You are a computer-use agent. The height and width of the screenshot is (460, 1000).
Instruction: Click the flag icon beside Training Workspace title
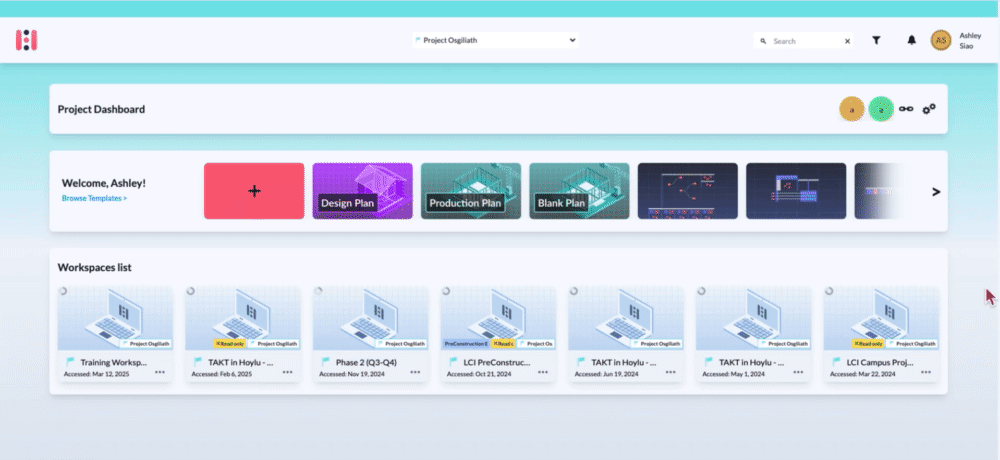tap(70, 362)
